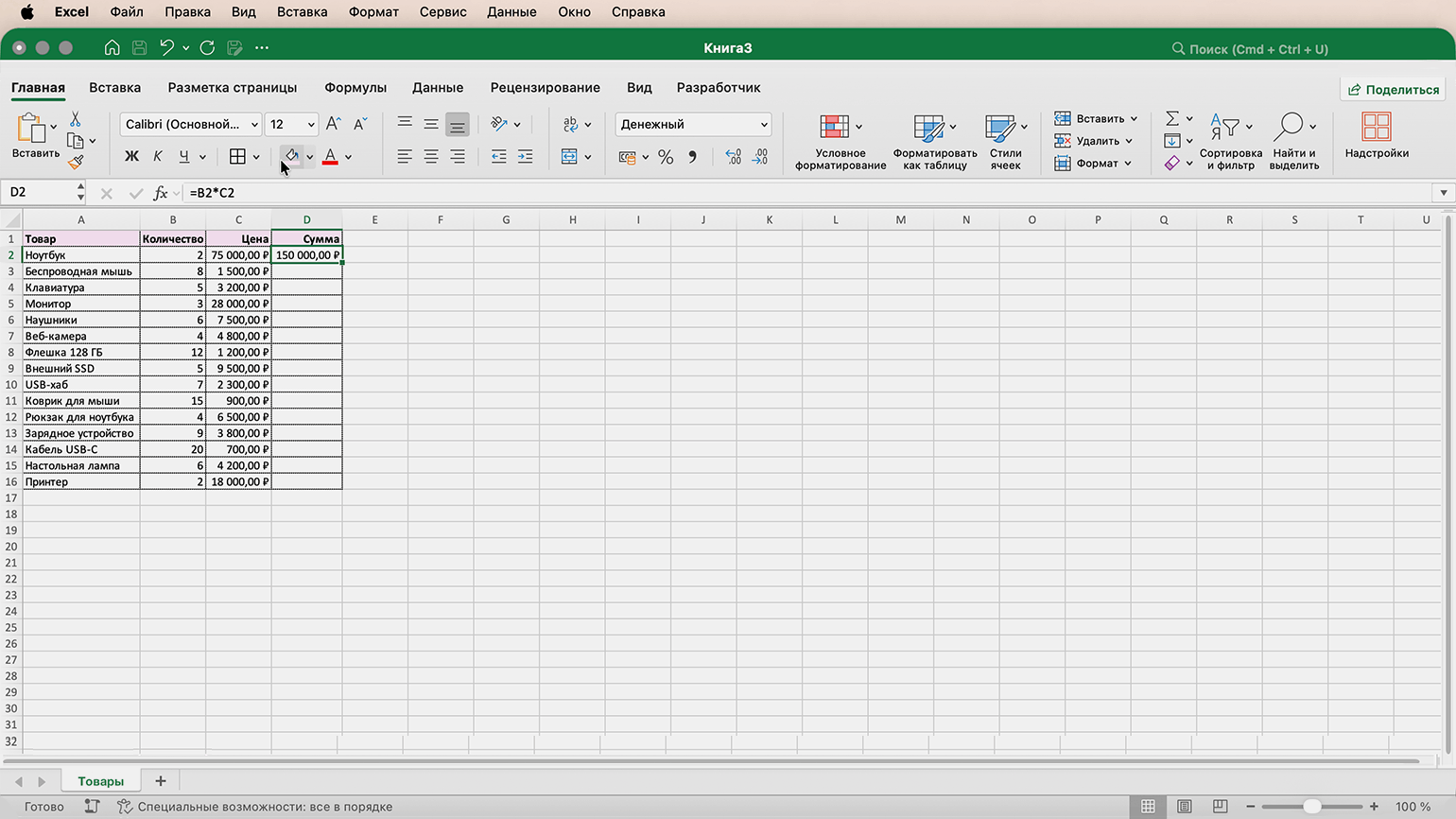The image size is (1456, 819).
Task: Click the Insert Function fx icon
Action: (x=161, y=193)
